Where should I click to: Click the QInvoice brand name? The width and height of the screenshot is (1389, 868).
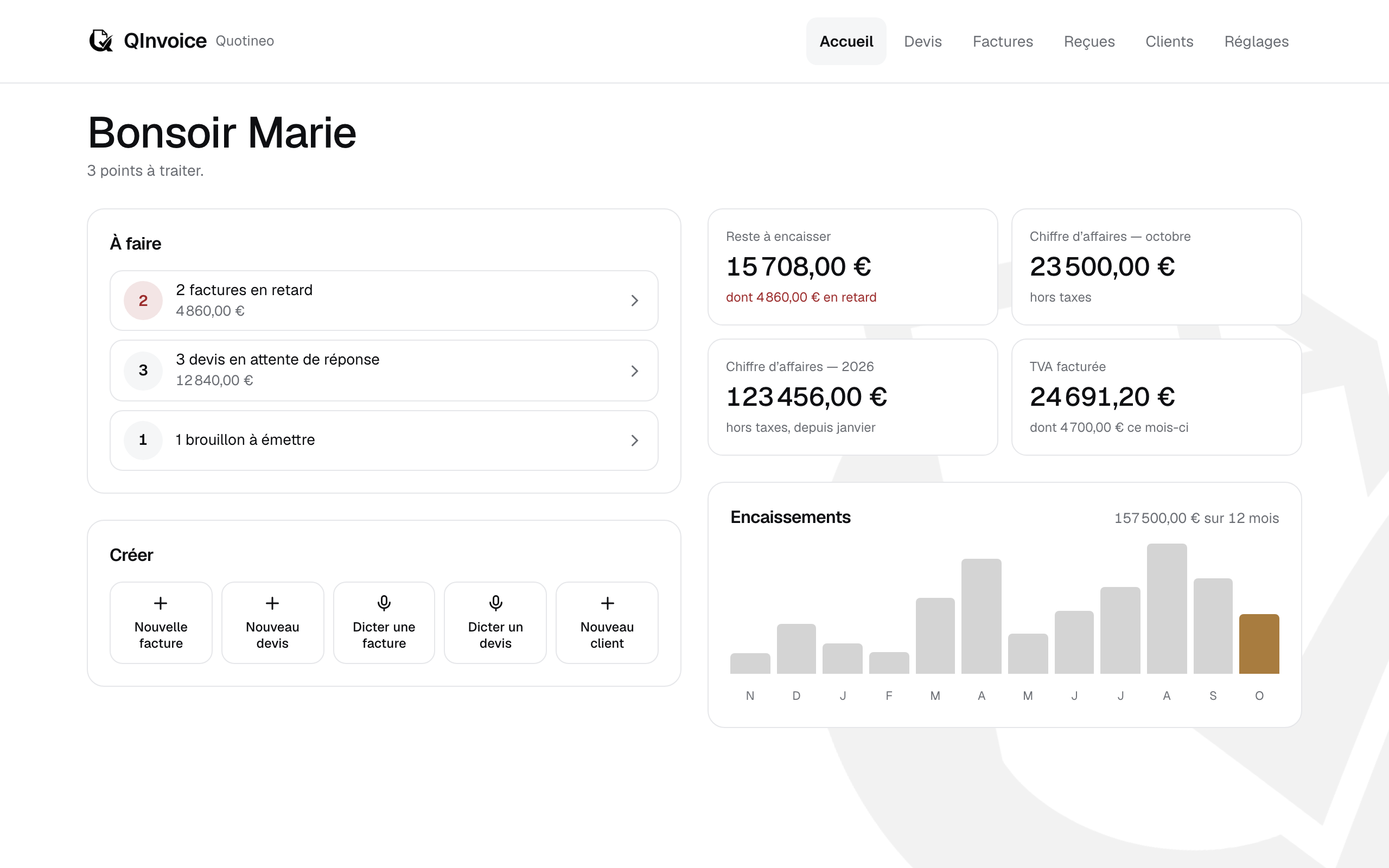[x=165, y=41]
